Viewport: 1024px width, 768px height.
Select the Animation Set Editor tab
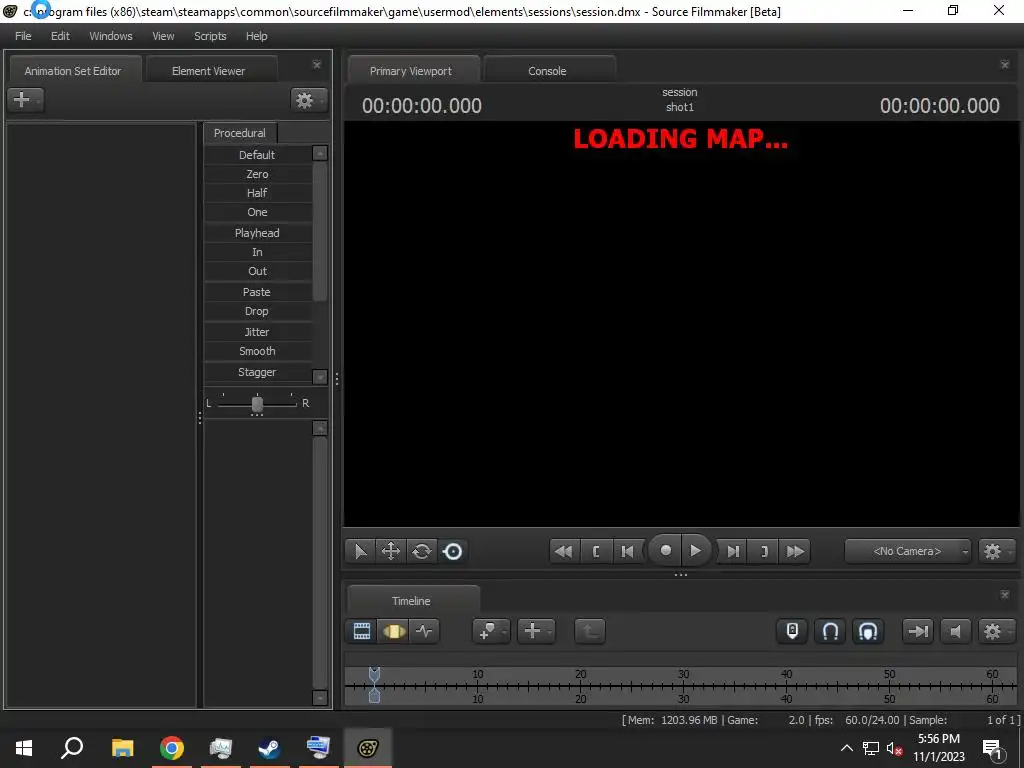73,71
